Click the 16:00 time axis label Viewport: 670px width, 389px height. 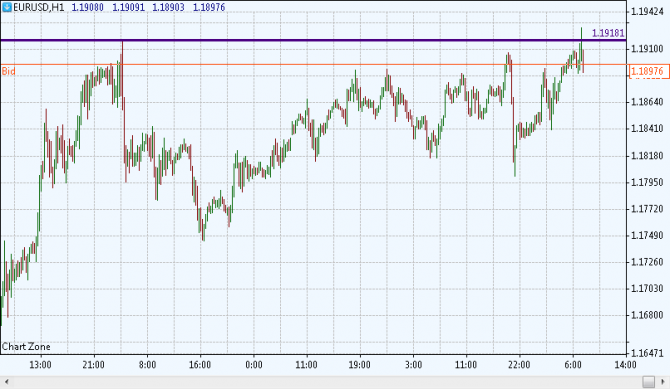click(x=200, y=365)
